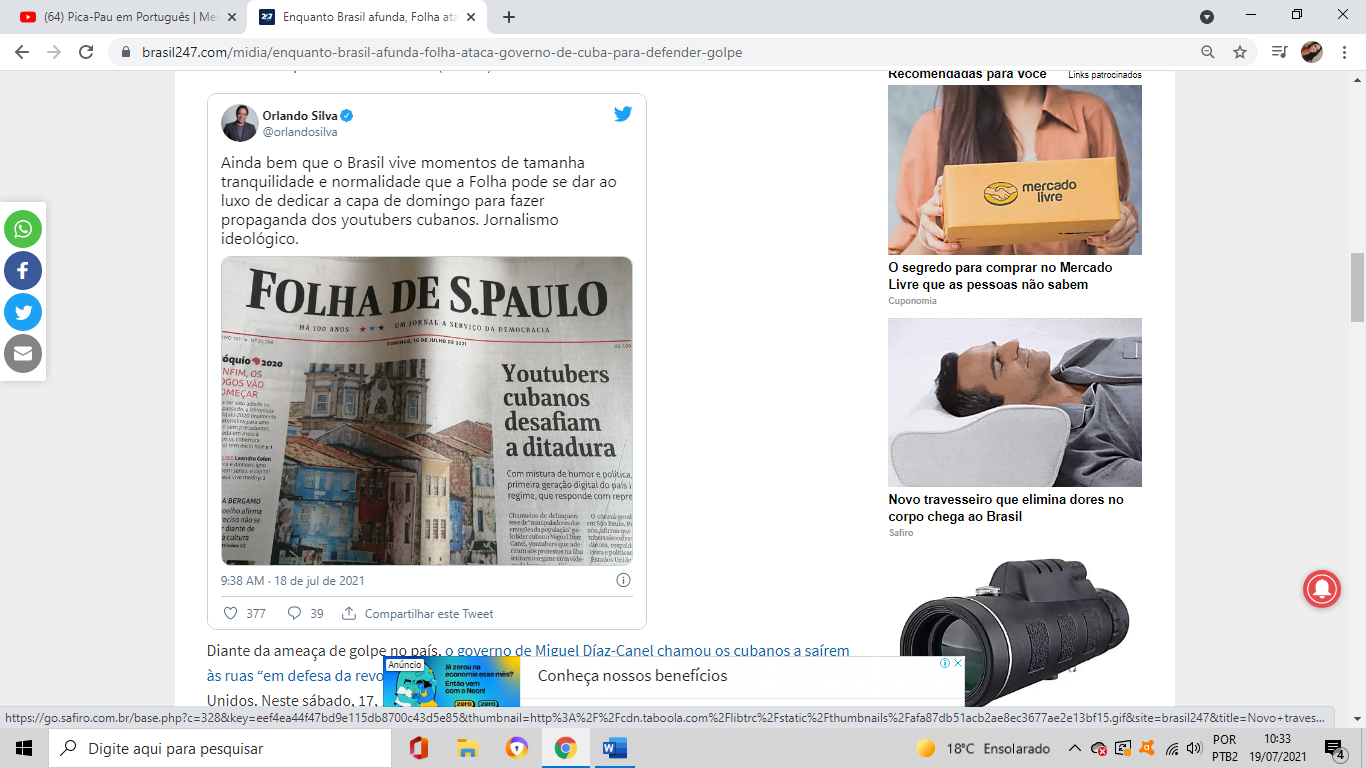Open Windows Start menu
This screenshot has height=768, width=1366.
pyautogui.click(x=24, y=748)
